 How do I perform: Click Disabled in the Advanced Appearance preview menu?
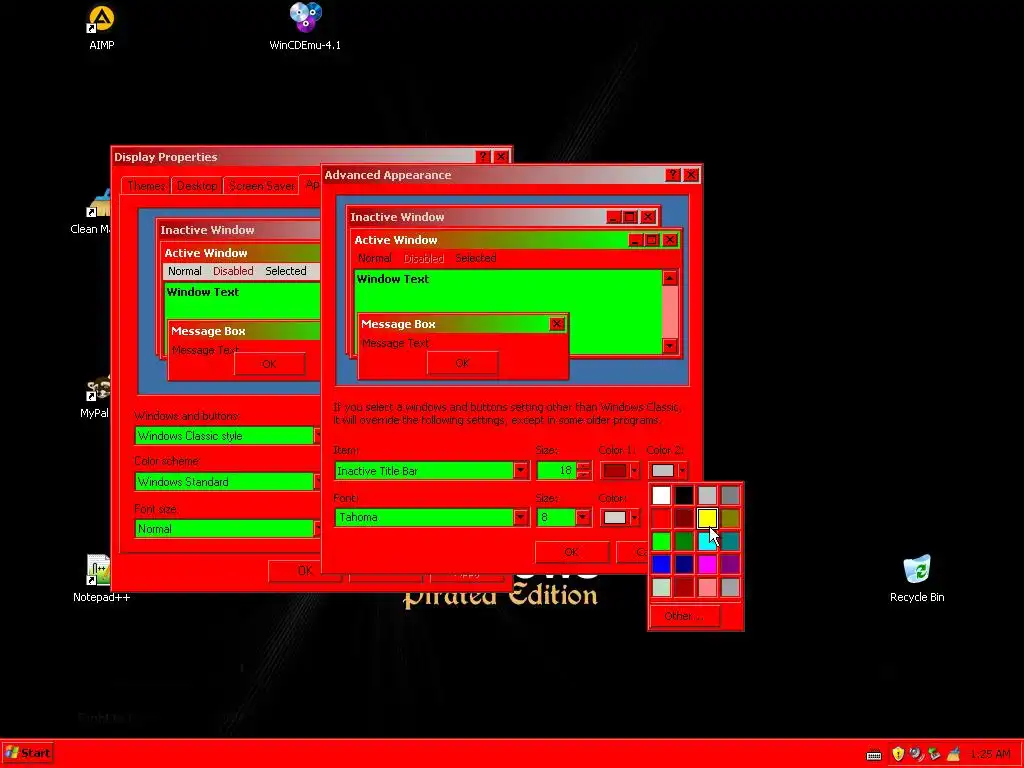point(424,258)
